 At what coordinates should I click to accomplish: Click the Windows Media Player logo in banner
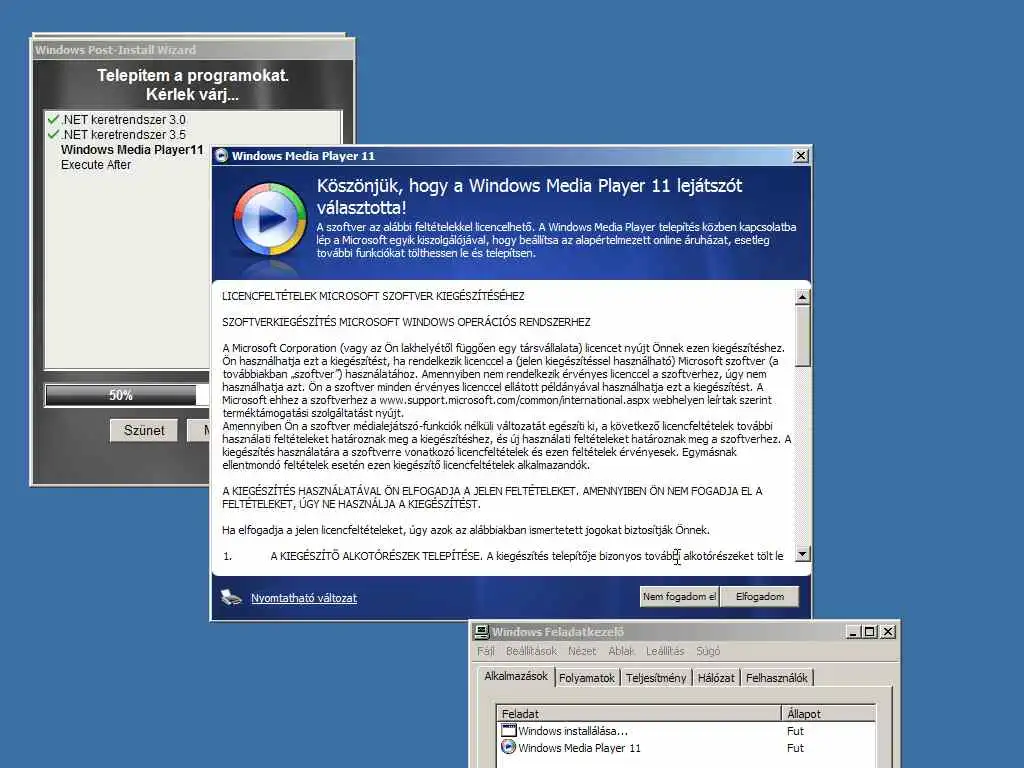click(270, 219)
